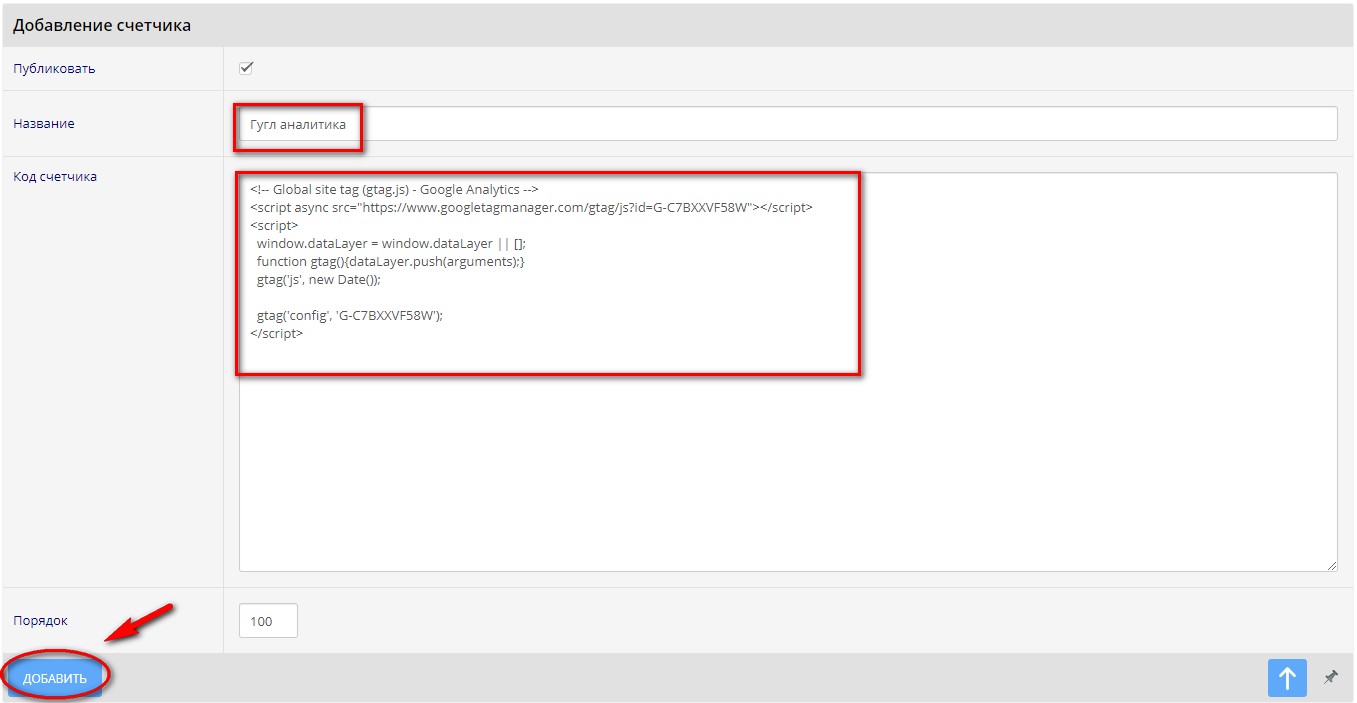Click the Порядок field with value 100
Screen dimensions: 1357x703
(268, 621)
